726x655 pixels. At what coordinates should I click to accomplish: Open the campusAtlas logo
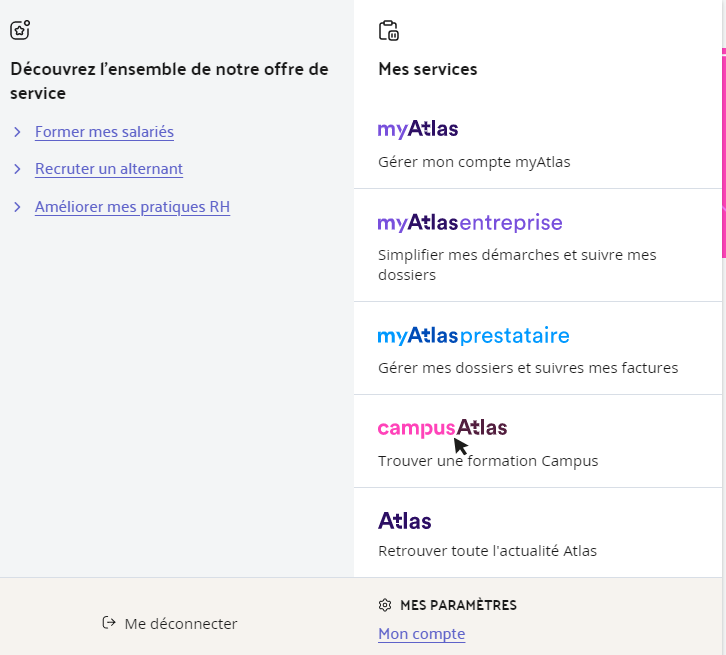coord(442,428)
